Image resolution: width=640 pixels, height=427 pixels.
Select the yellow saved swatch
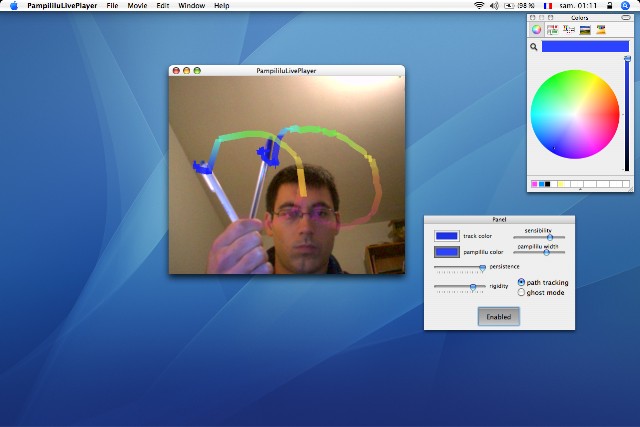(560, 184)
